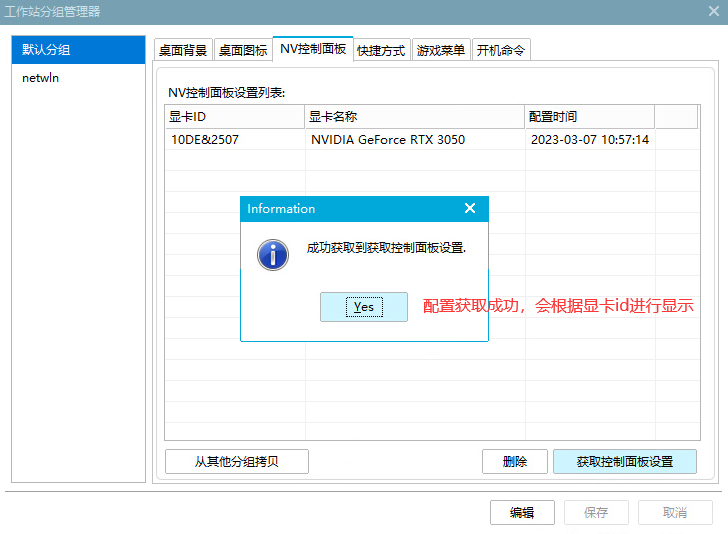Click the 取消 button
728x534 pixels.
[675, 513]
